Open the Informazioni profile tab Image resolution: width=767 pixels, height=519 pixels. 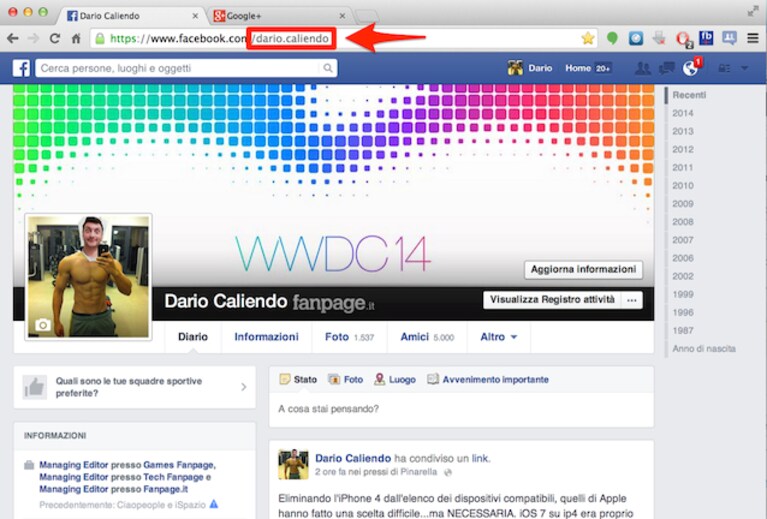pyautogui.click(x=266, y=337)
